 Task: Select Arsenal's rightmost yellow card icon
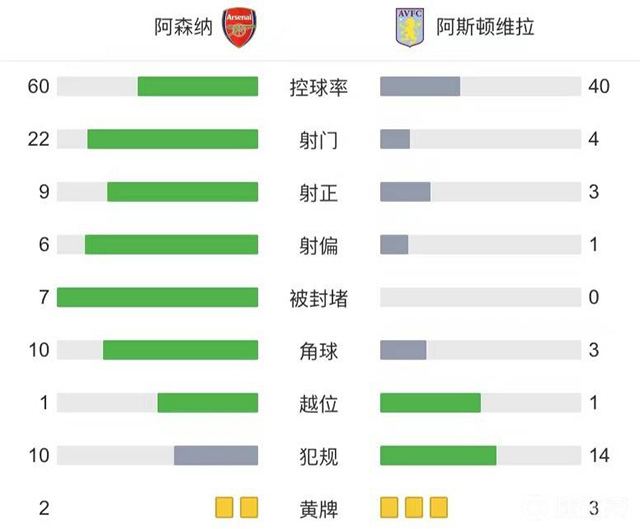pos(248,507)
